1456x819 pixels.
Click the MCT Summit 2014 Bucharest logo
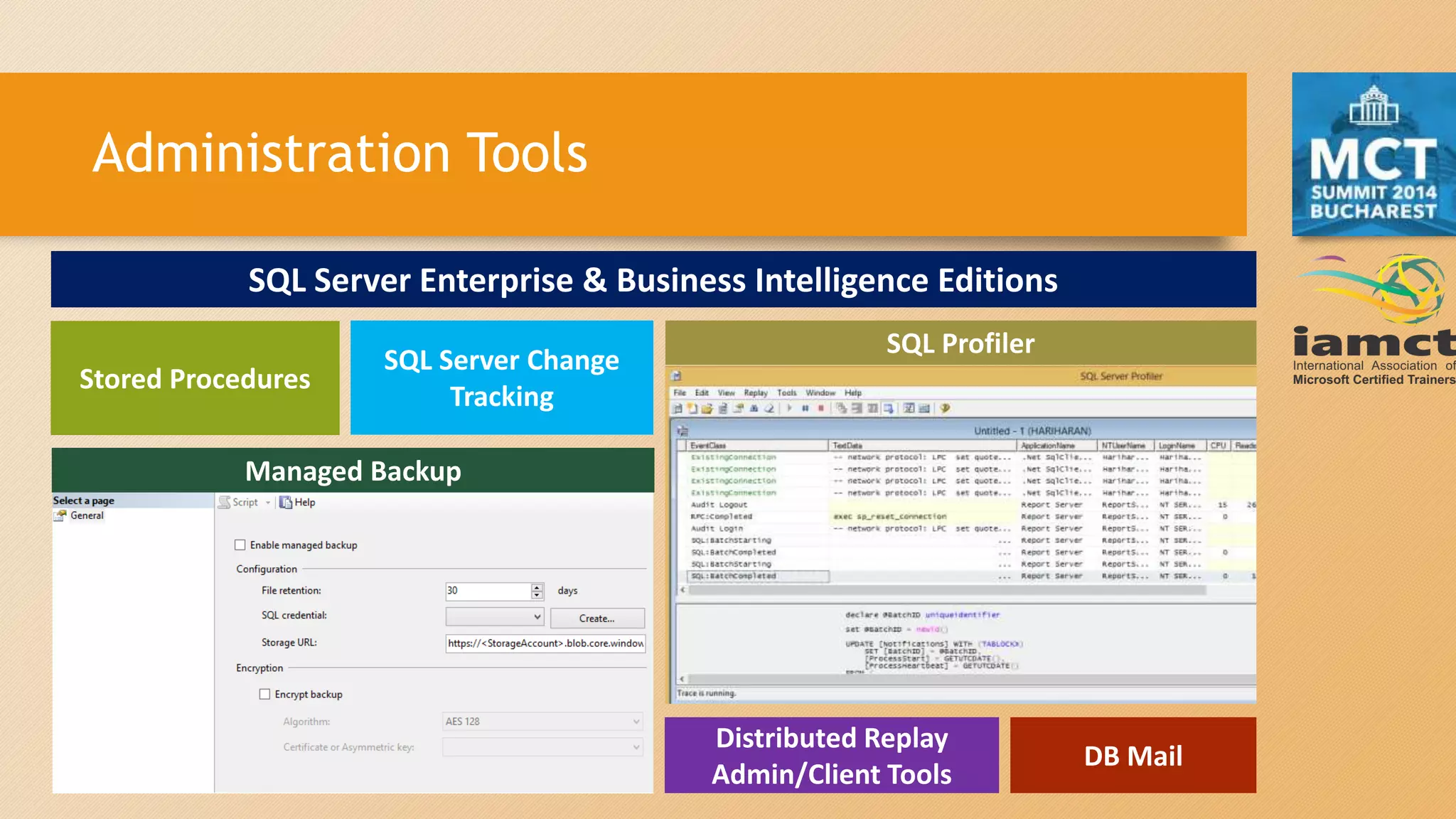[1374, 154]
